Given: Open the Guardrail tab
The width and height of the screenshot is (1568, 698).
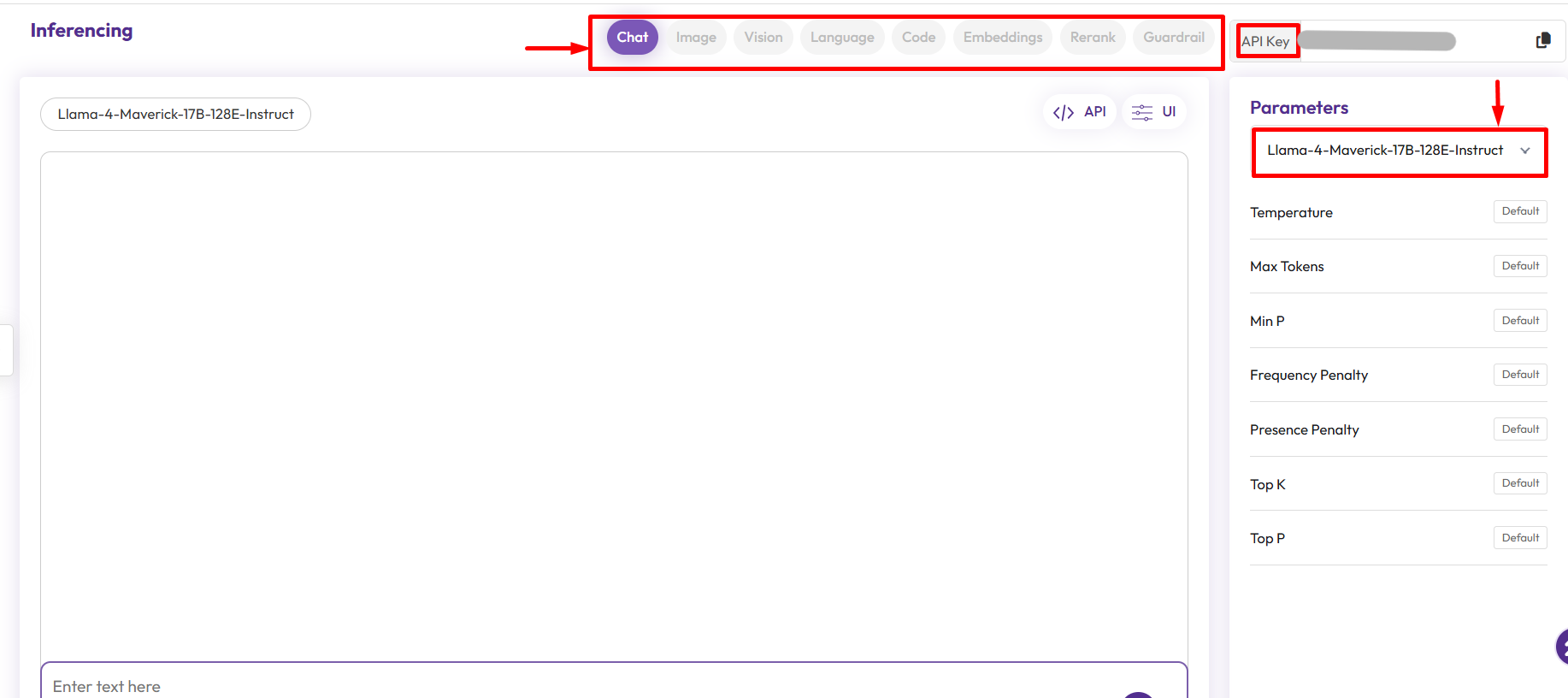Looking at the screenshot, I should [x=1173, y=38].
